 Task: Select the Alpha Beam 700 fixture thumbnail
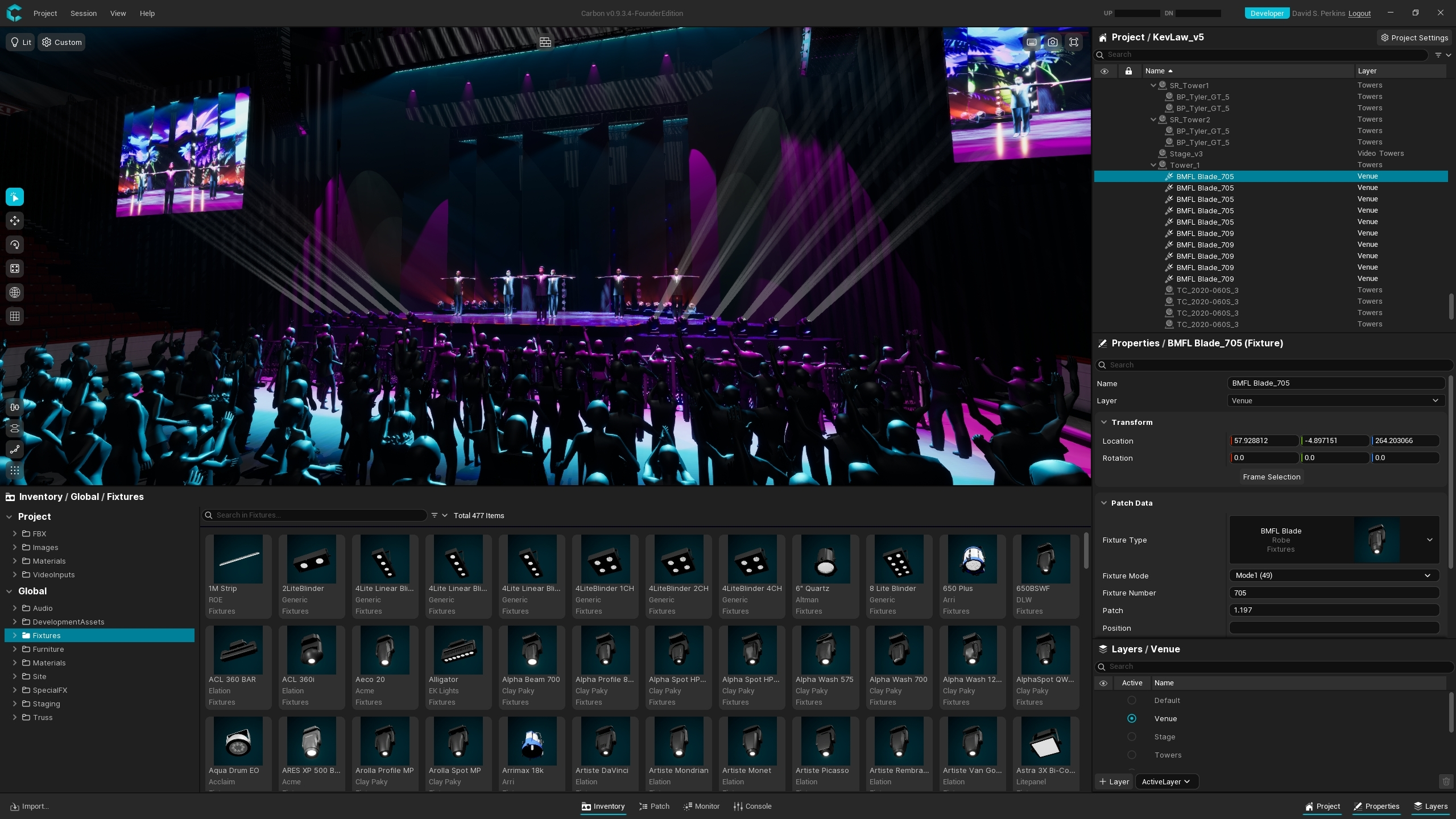pos(531,650)
